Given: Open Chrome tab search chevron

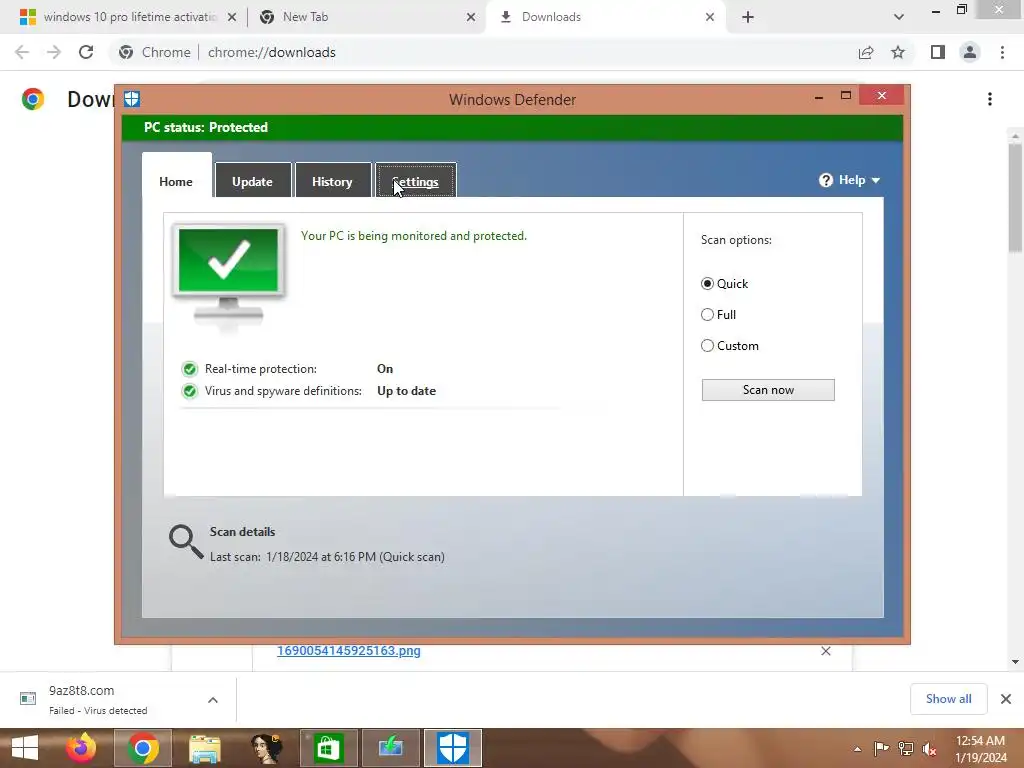Looking at the screenshot, I should click(x=899, y=17).
